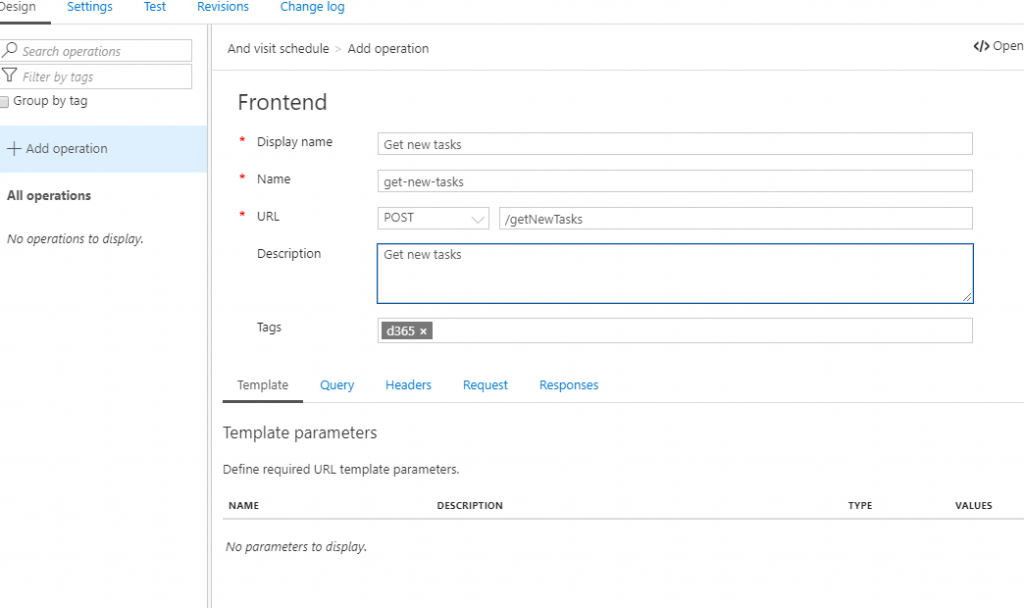
Task: Click the search magnifier icon
Action: pos(10,51)
